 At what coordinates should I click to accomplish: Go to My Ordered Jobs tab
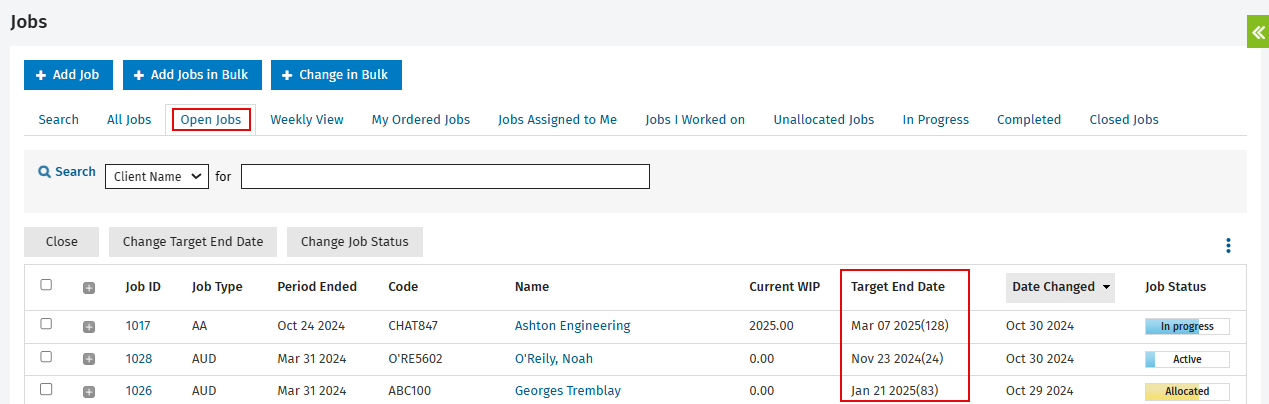click(x=421, y=120)
